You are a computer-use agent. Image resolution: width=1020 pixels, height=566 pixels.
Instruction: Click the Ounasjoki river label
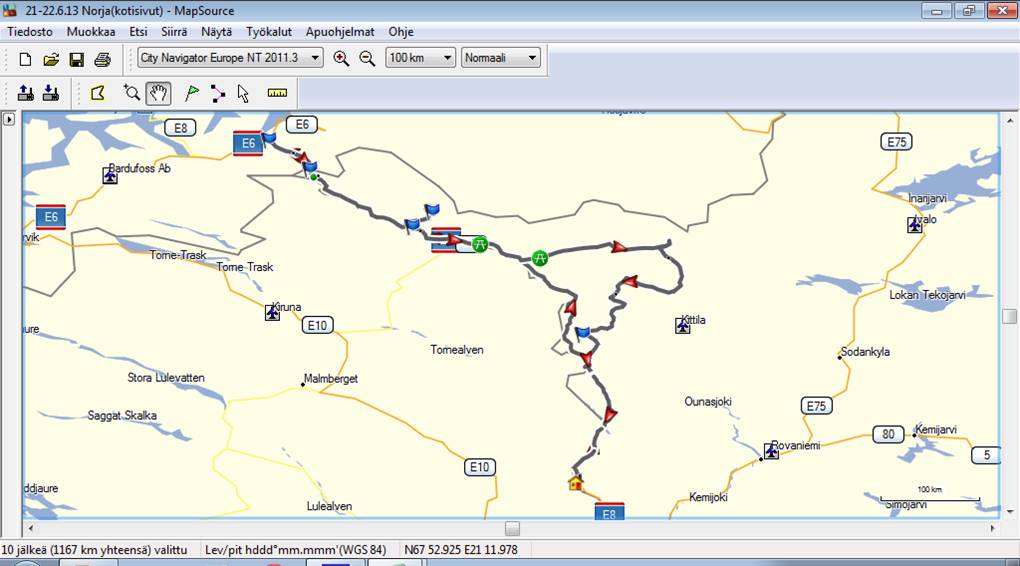tap(708, 402)
